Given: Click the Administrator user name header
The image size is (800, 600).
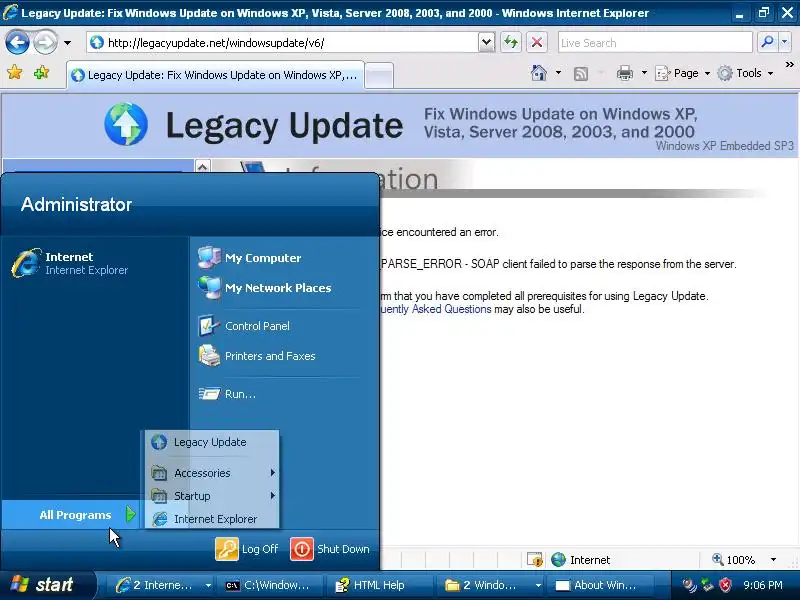Looking at the screenshot, I should click(x=77, y=205).
